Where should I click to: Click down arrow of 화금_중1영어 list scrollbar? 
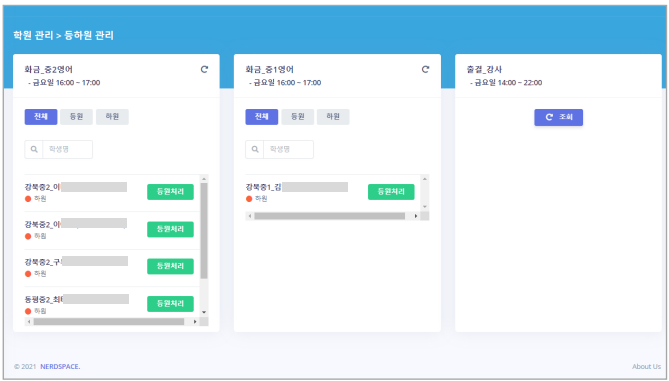tap(425, 206)
